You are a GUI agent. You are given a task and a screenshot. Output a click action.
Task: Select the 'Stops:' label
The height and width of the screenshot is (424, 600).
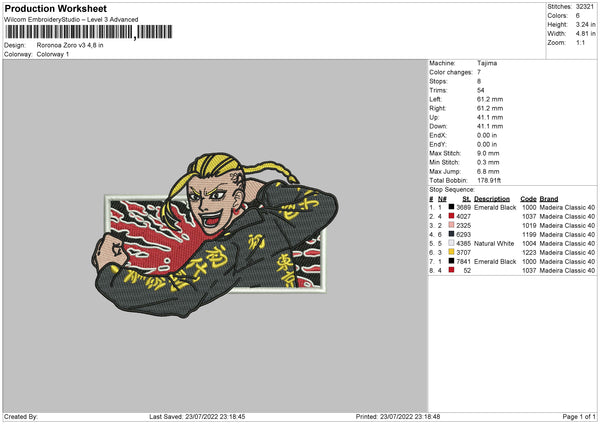click(438, 81)
